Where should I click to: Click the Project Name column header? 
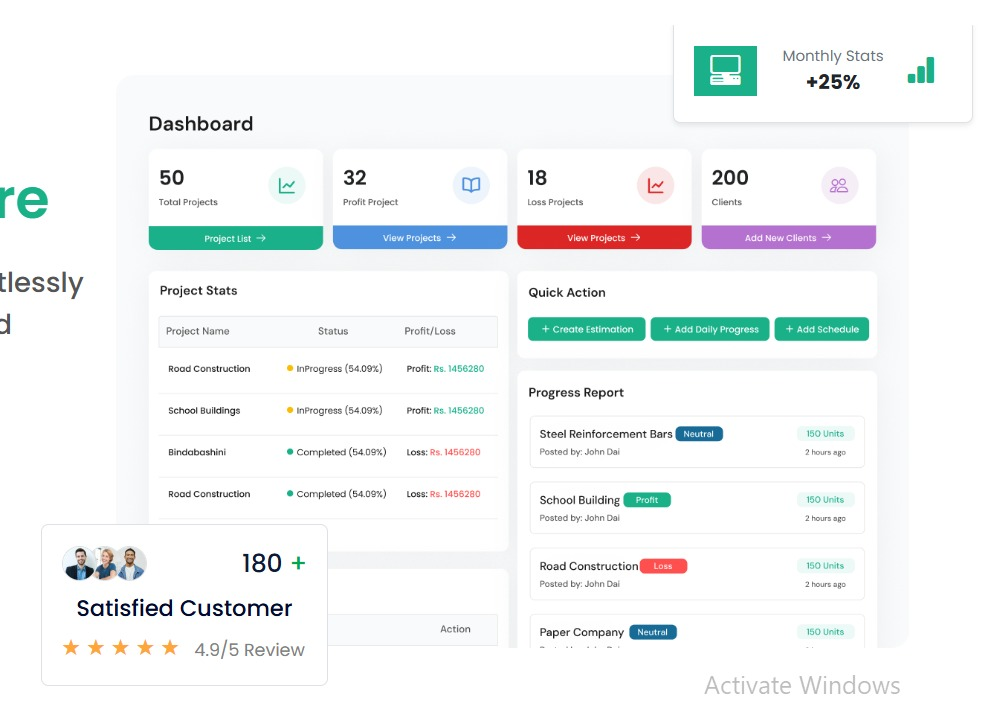pyautogui.click(x=198, y=331)
